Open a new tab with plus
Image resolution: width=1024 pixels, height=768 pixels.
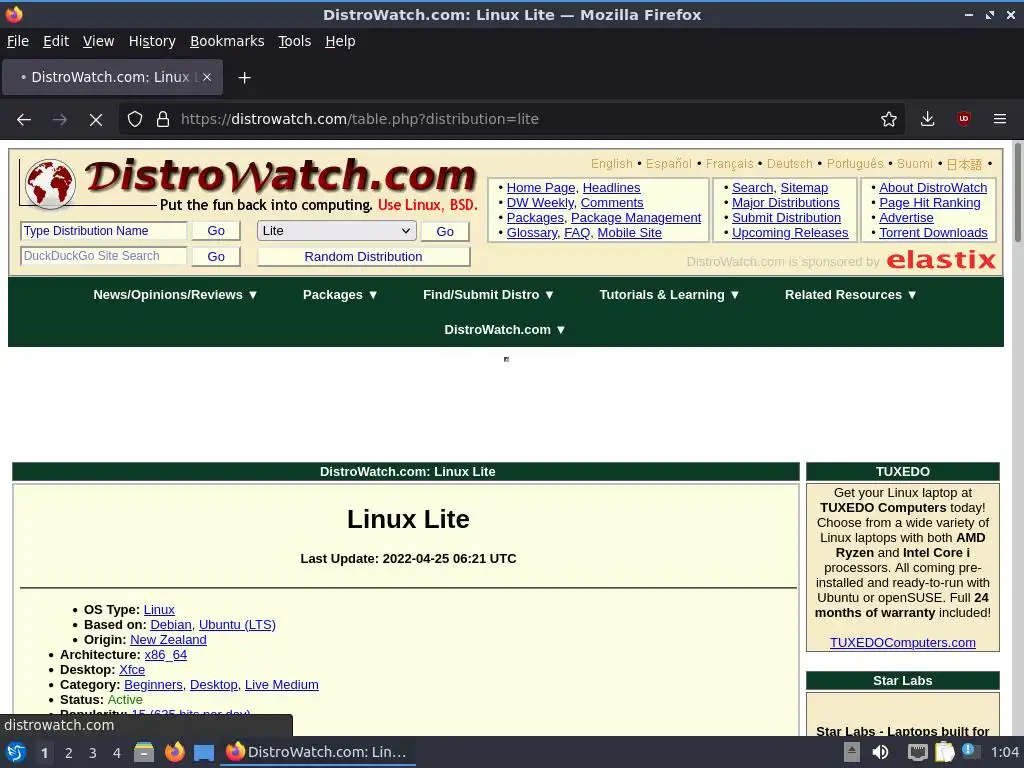pos(244,78)
